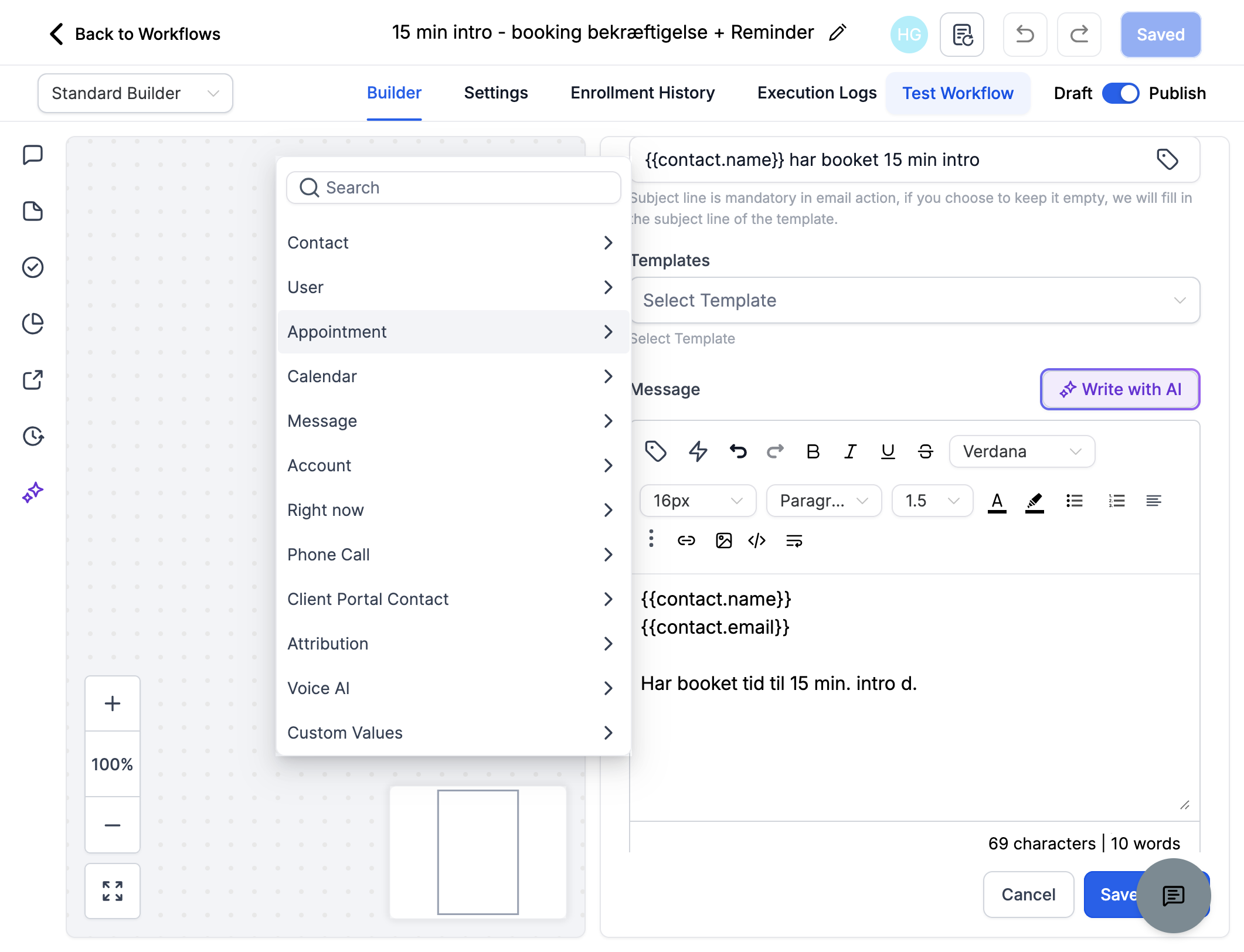This screenshot has height=952, width=1244.
Task: Open the Paragraph format dropdown
Action: (824, 501)
